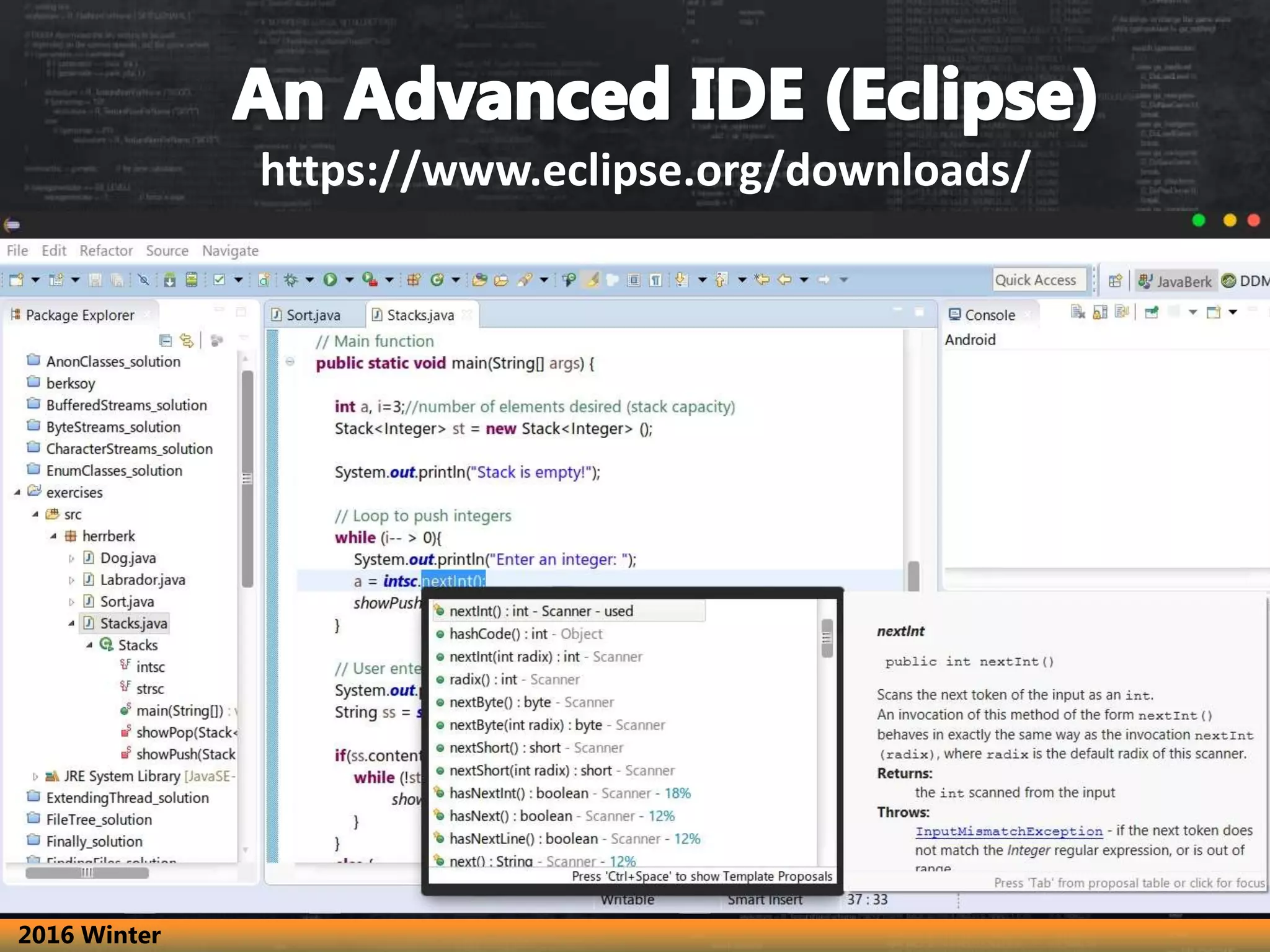Click Clear Console icon
This screenshot has width=1270, height=952.
(1078, 312)
